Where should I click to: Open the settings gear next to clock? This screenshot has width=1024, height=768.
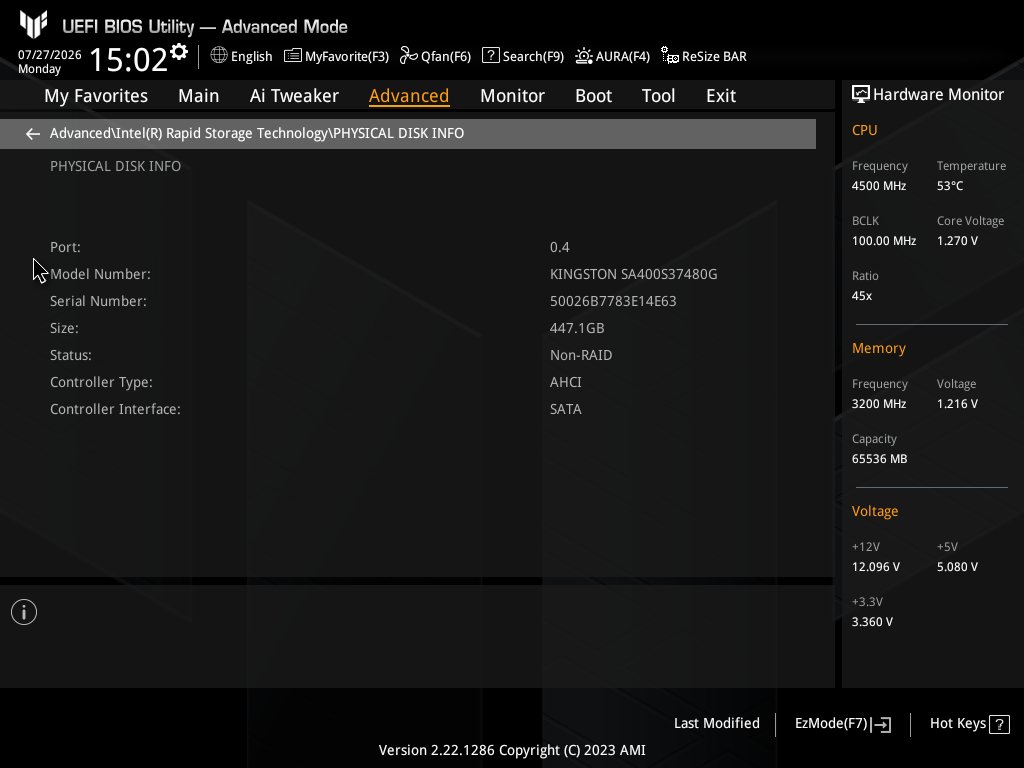point(178,52)
